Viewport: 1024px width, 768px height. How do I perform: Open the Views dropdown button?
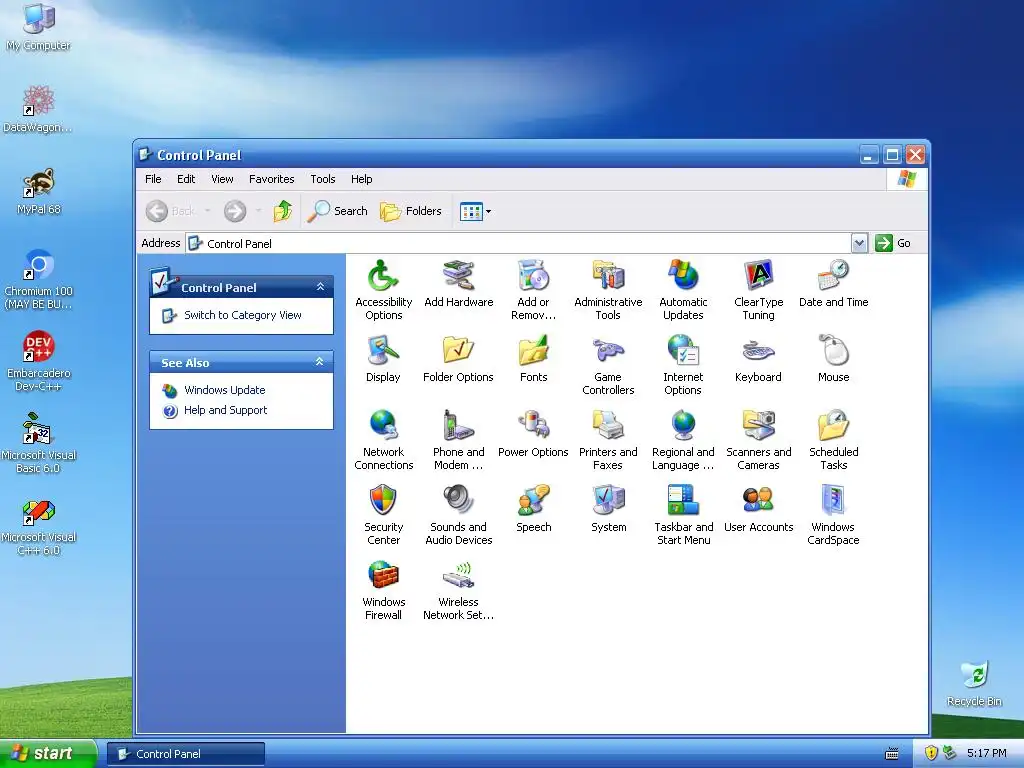click(x=475, y=211)
